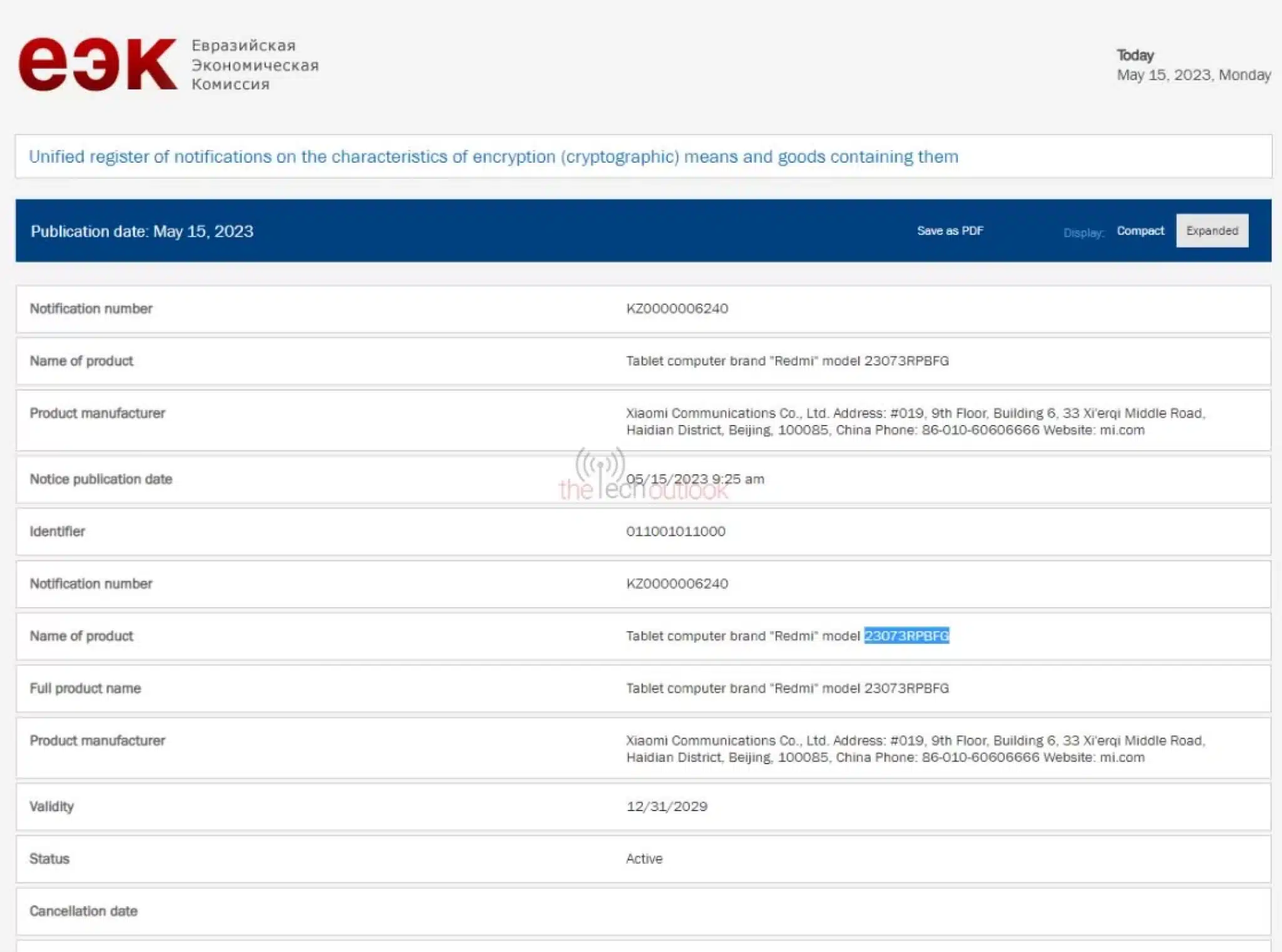This screenshot has height=952, width=1282.
Task: Click the Cancellation date row
Action: point(83,911)
